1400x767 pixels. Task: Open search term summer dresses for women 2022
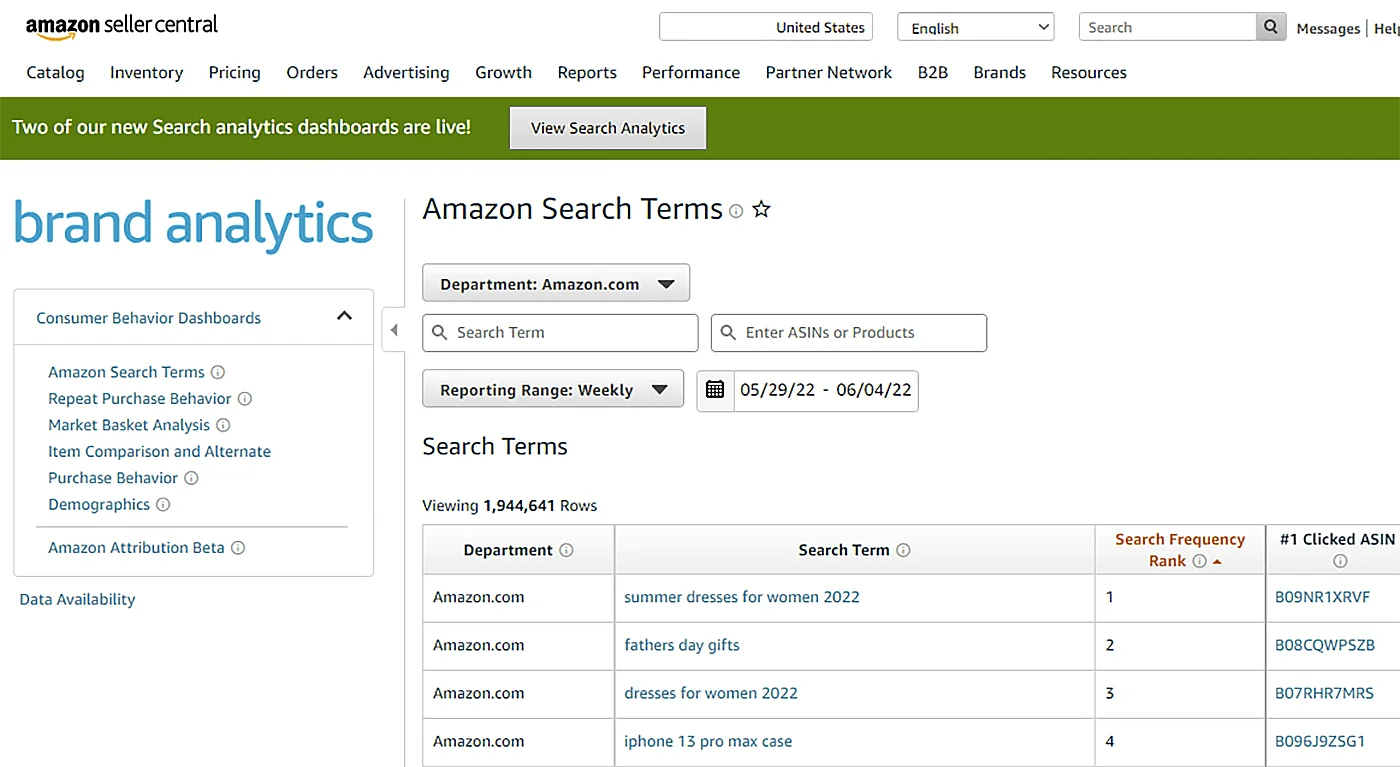point(742,597)
